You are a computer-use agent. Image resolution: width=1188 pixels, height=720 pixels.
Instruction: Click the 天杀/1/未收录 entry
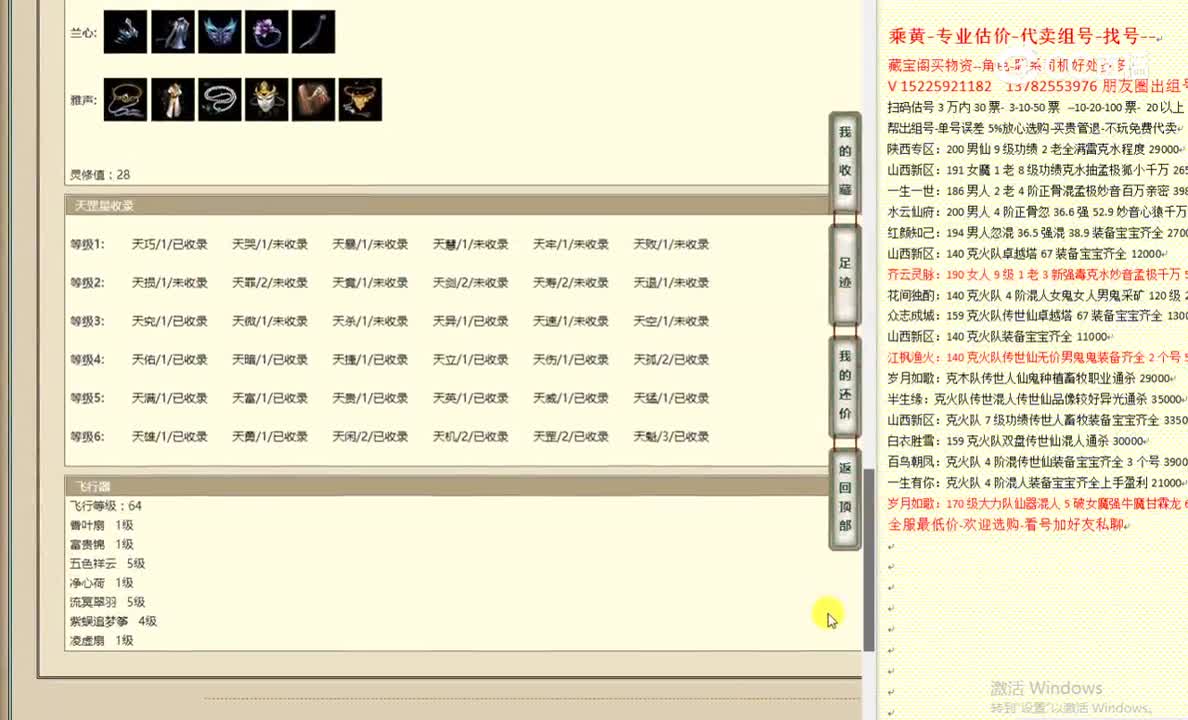pyautogui.click(x=370, y=321)
